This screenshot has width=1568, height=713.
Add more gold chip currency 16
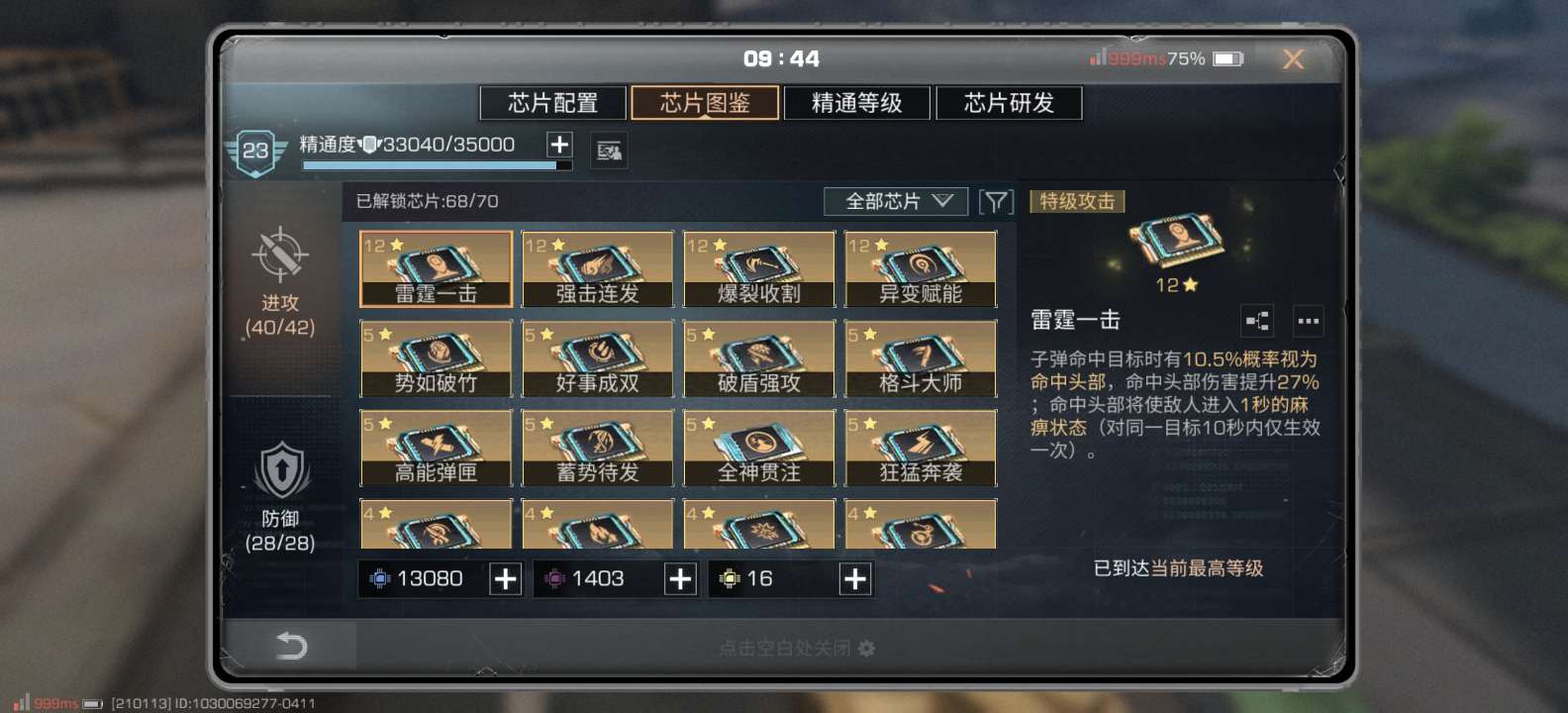point(855,579)
